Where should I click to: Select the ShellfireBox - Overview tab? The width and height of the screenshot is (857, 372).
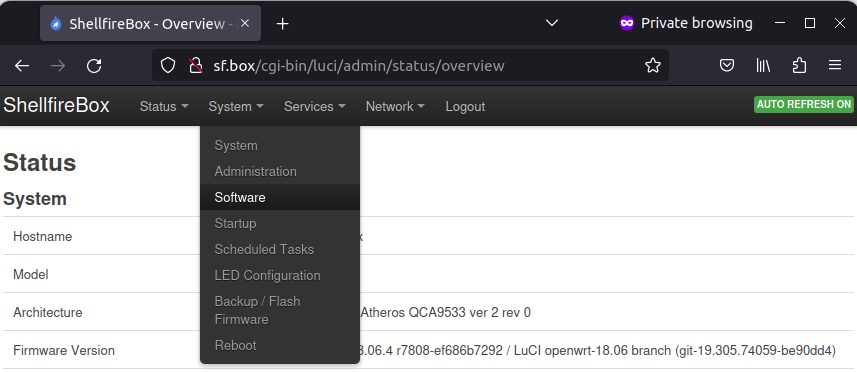pyautogui.click(x=150, y=23)
